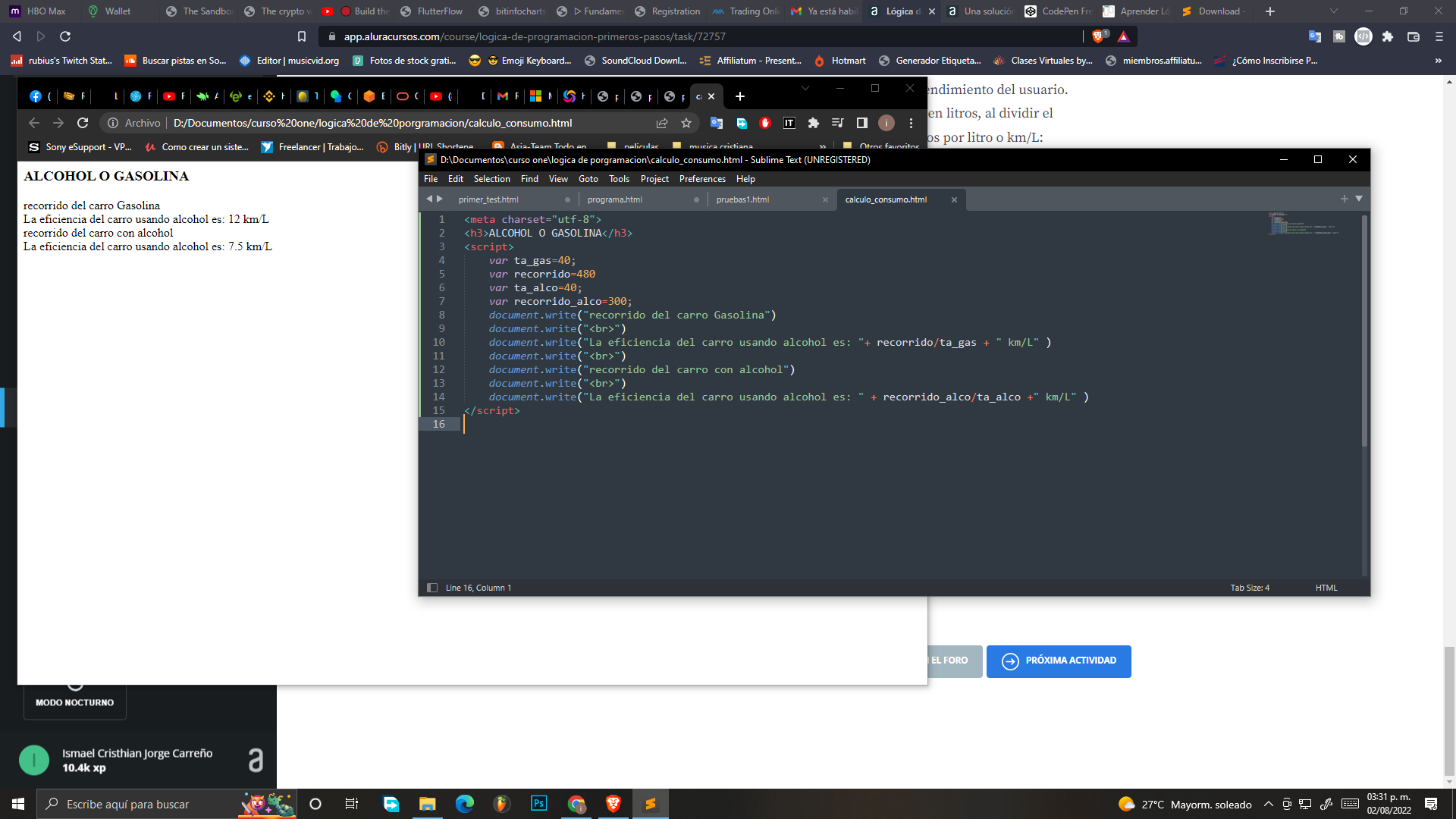
Task: Click the Sublime Text vertical scrollbar
Action: 1365,331
